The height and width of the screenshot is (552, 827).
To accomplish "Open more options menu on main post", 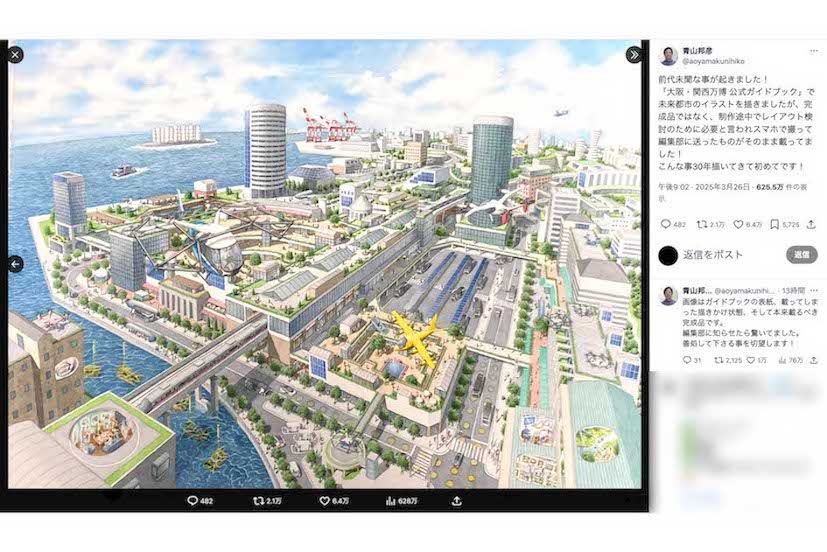I will click(814, 51).
